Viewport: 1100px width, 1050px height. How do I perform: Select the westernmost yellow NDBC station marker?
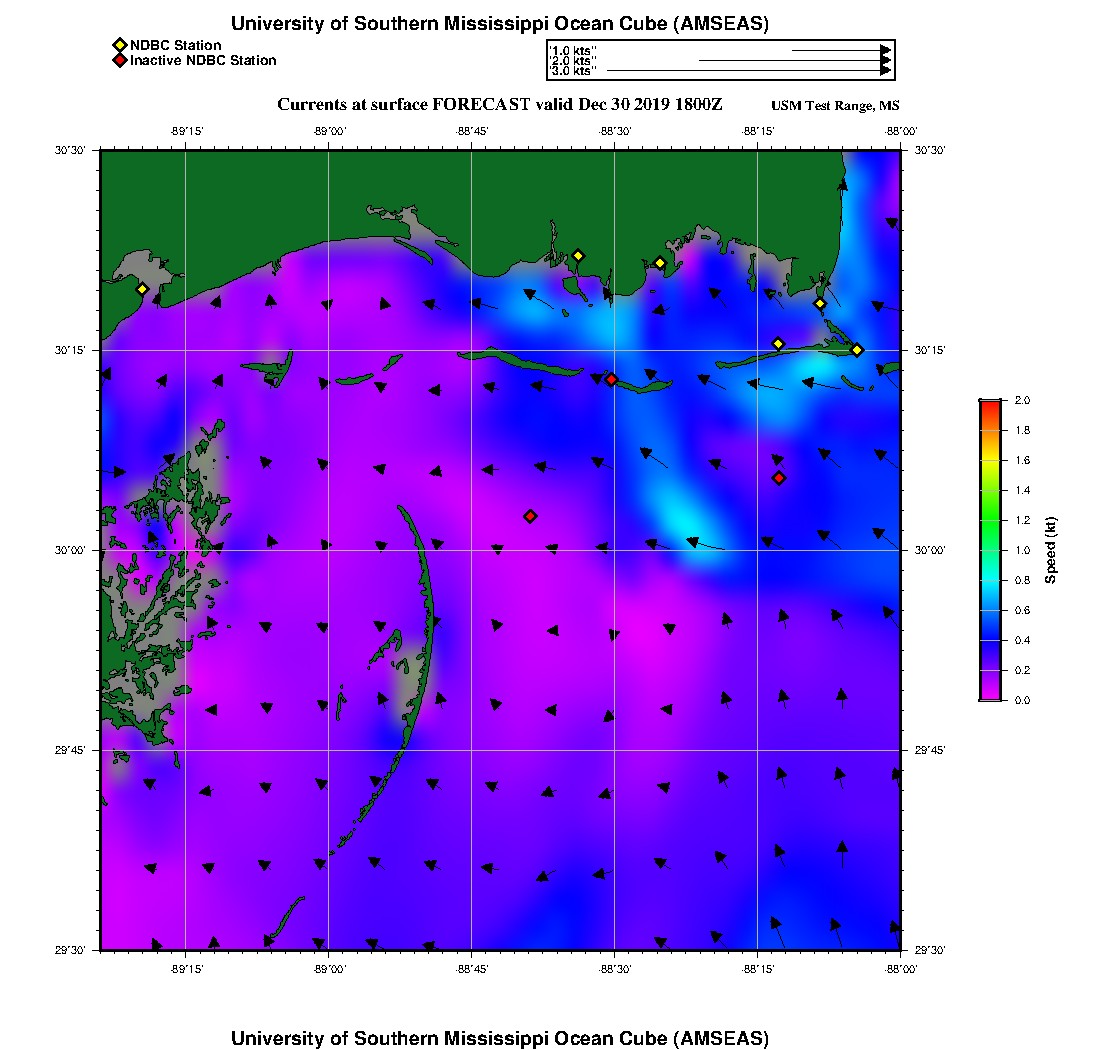(142, 289)
